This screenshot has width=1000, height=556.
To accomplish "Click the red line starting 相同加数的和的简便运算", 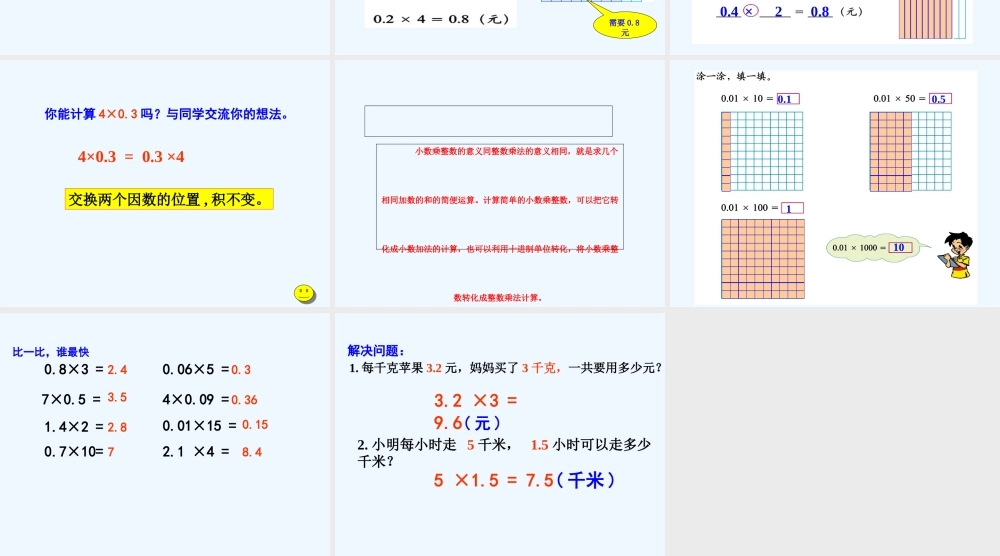I will [499, 200].
